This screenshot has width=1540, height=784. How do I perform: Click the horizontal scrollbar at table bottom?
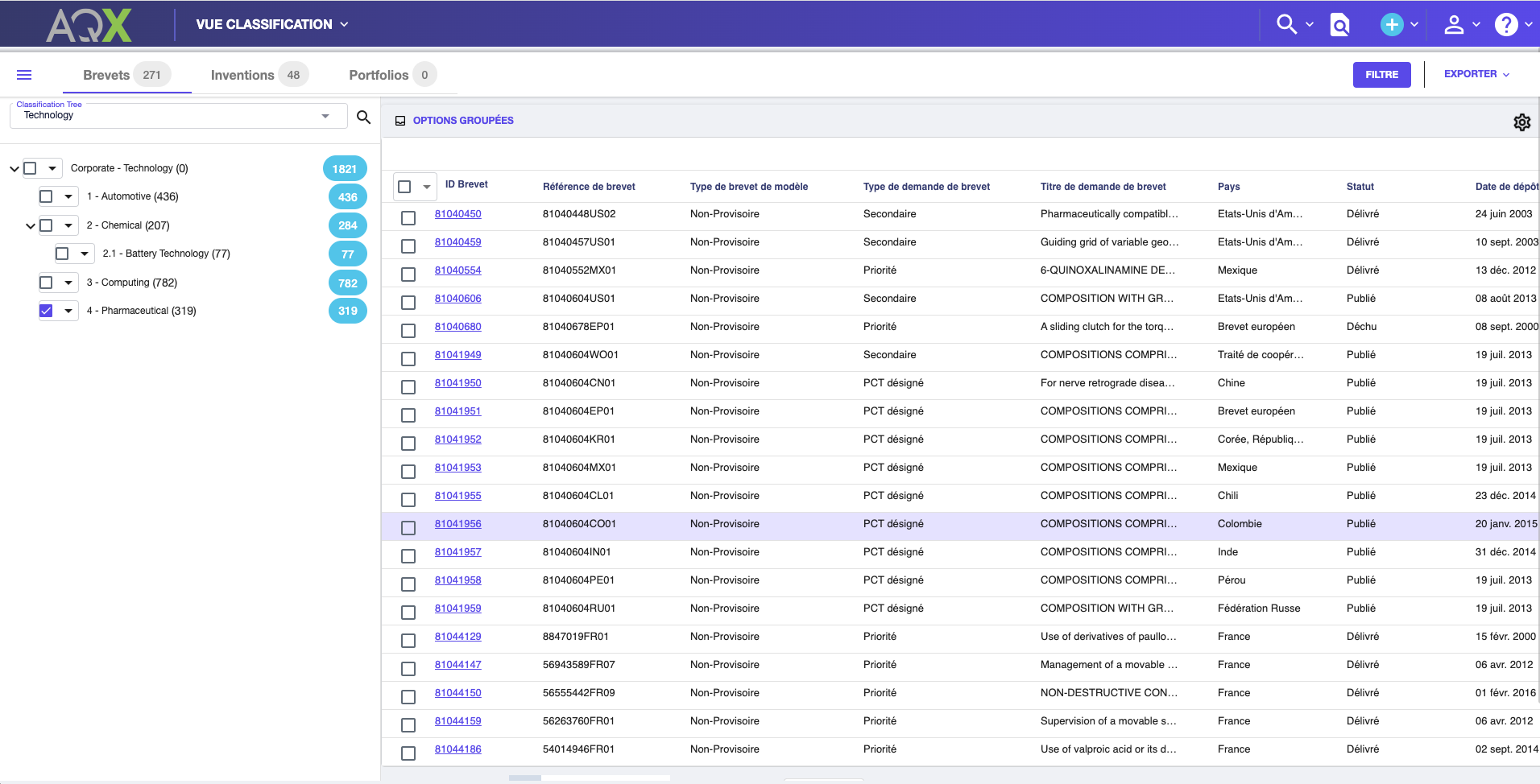pos(590,778)
